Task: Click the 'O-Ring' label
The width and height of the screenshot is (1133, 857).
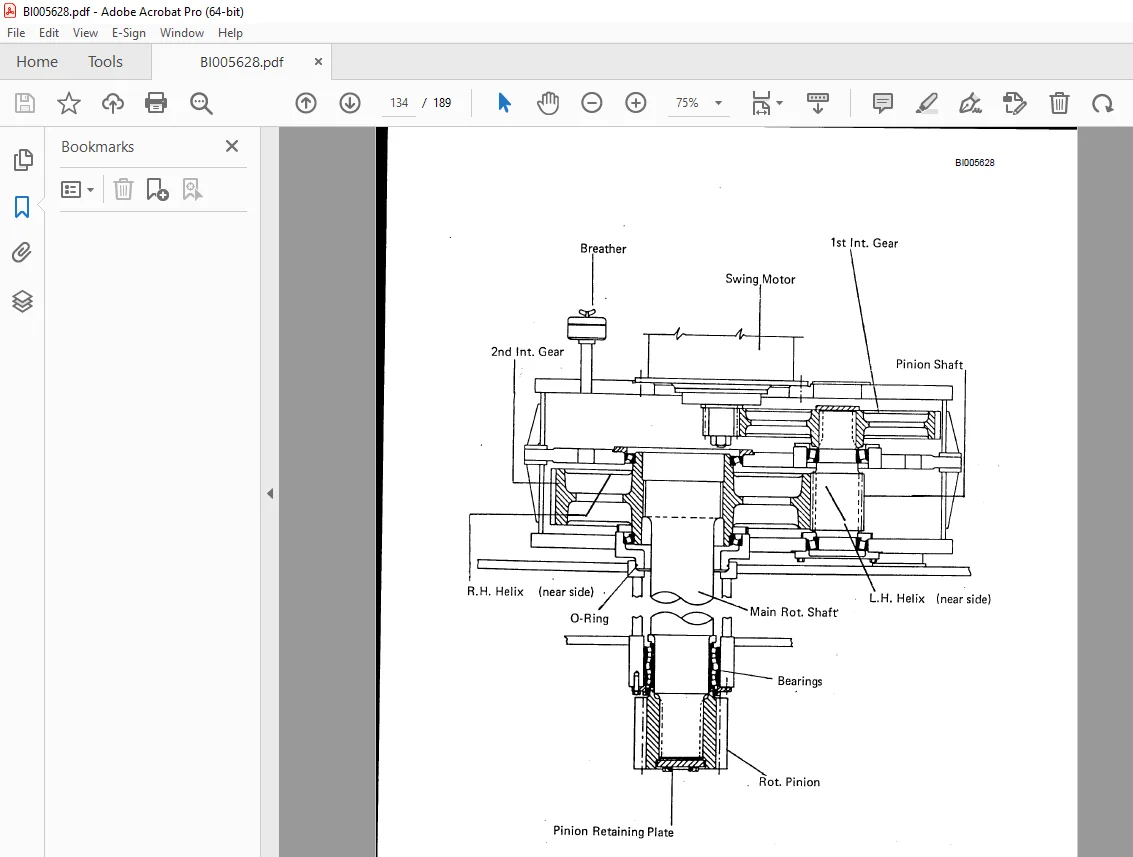Action: tap(590, 619)
